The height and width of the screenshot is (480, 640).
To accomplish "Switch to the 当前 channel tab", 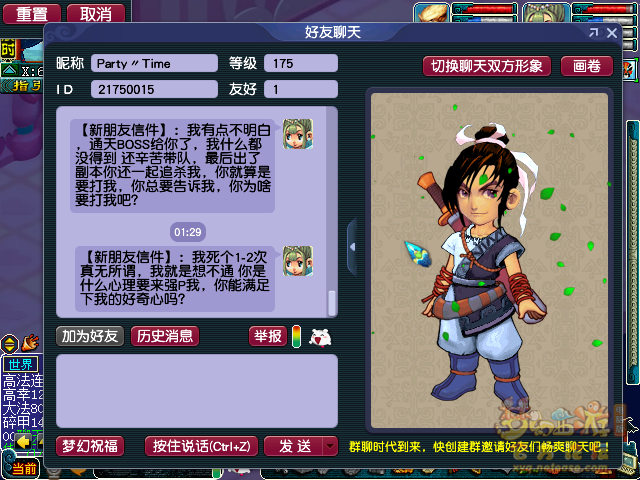I will (24, 469).
